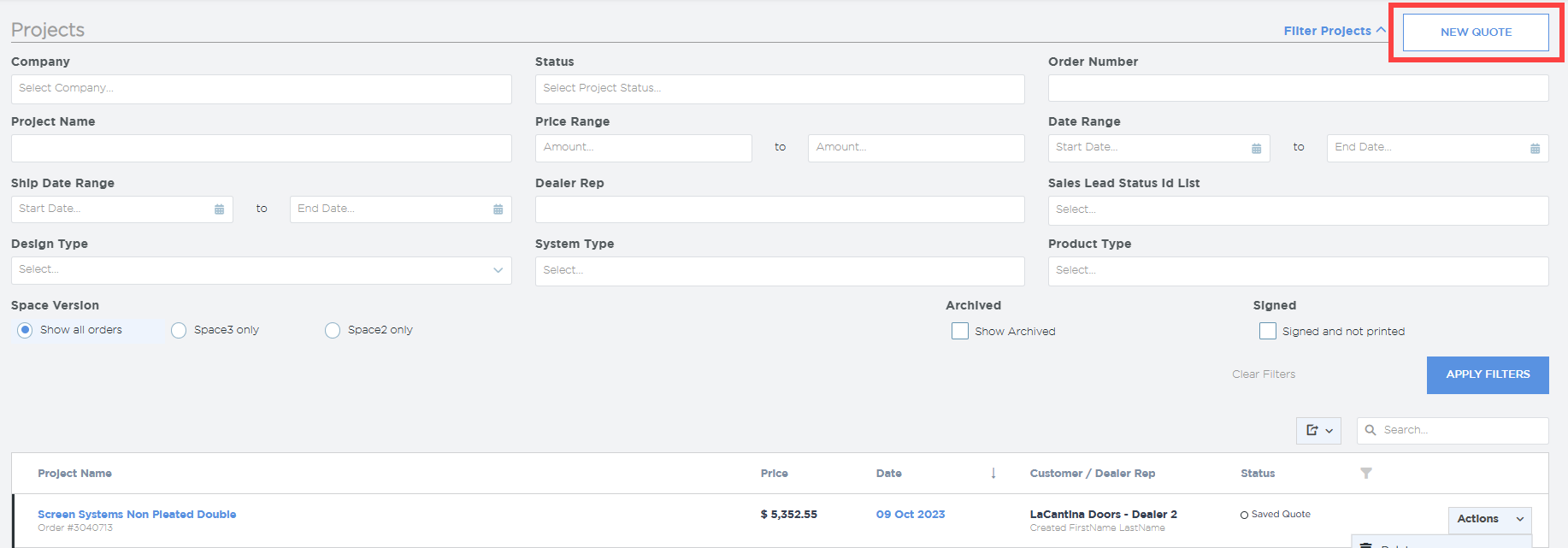Select the Show all orders radio button
Viewport: 1568px width, 548px height.
tap(26, 330)
